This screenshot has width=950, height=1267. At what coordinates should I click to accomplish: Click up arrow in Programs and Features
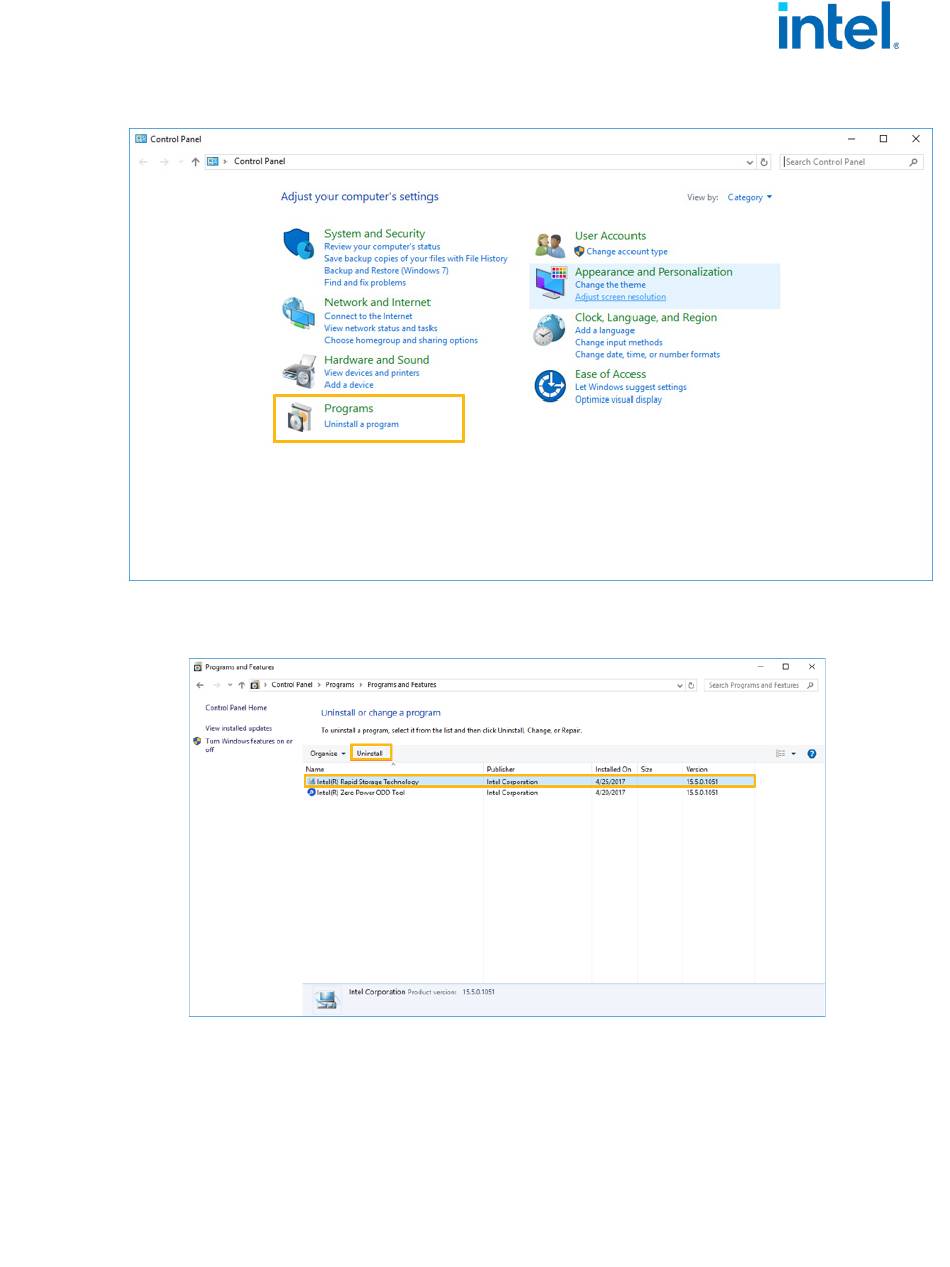tap(241, 685)
